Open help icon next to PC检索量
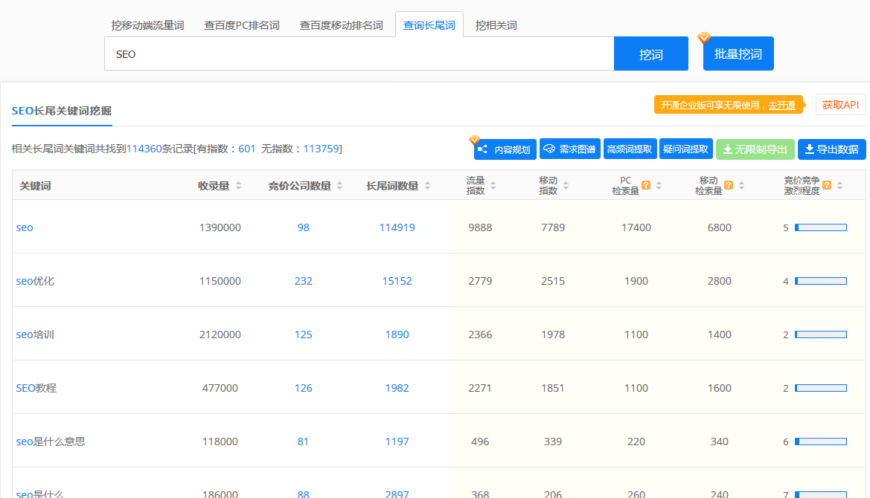The width and height of the screenshot is (870, 498). point(646,185)
